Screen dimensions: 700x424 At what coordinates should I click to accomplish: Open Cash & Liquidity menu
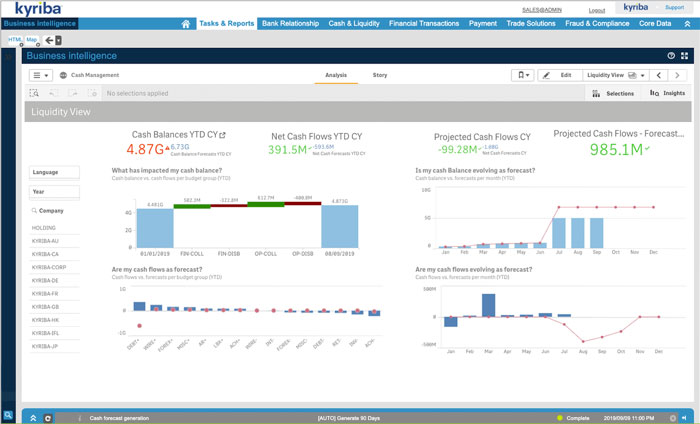354,24
